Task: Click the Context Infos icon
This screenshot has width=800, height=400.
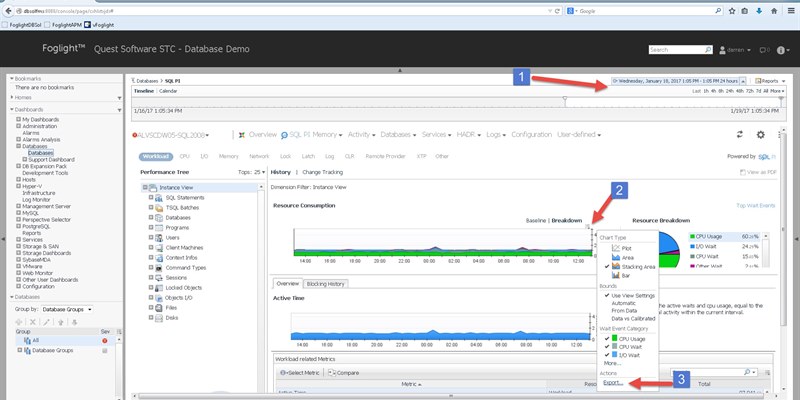Action: [158, 258]
